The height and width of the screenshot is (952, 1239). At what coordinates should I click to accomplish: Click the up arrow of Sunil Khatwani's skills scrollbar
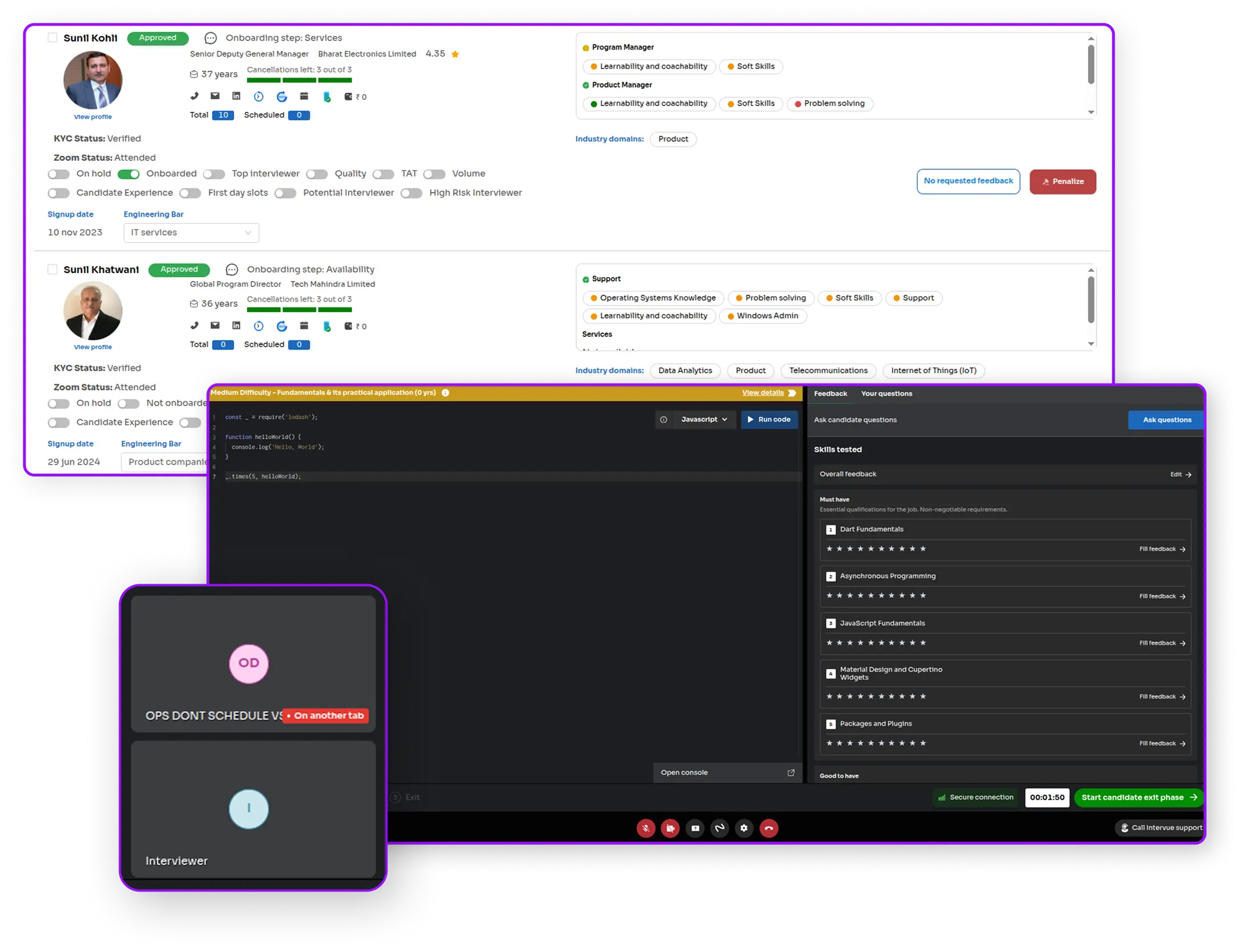point(1091,270)
